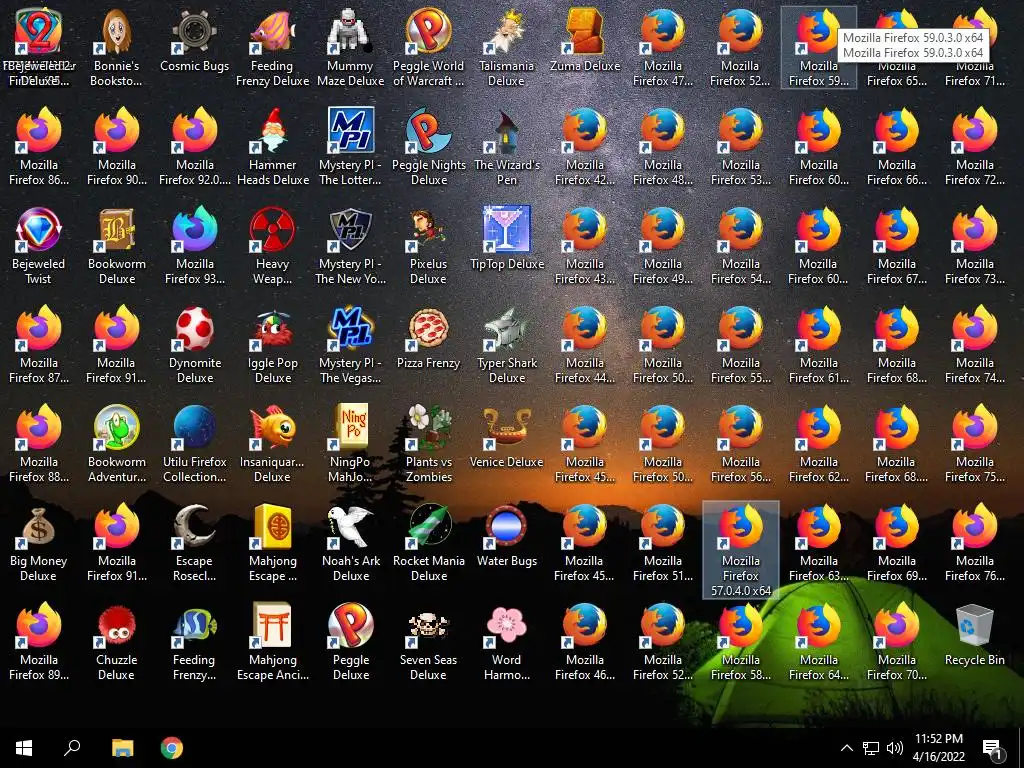1024x768 pixels.
Task: Click Mozilla Firefox 70 shortcut
Action: [x=897, y=642]
